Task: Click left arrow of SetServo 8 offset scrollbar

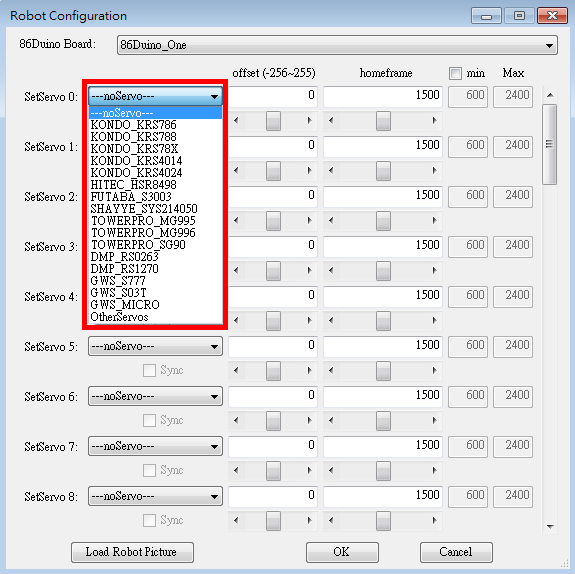Action: point(236,520)
